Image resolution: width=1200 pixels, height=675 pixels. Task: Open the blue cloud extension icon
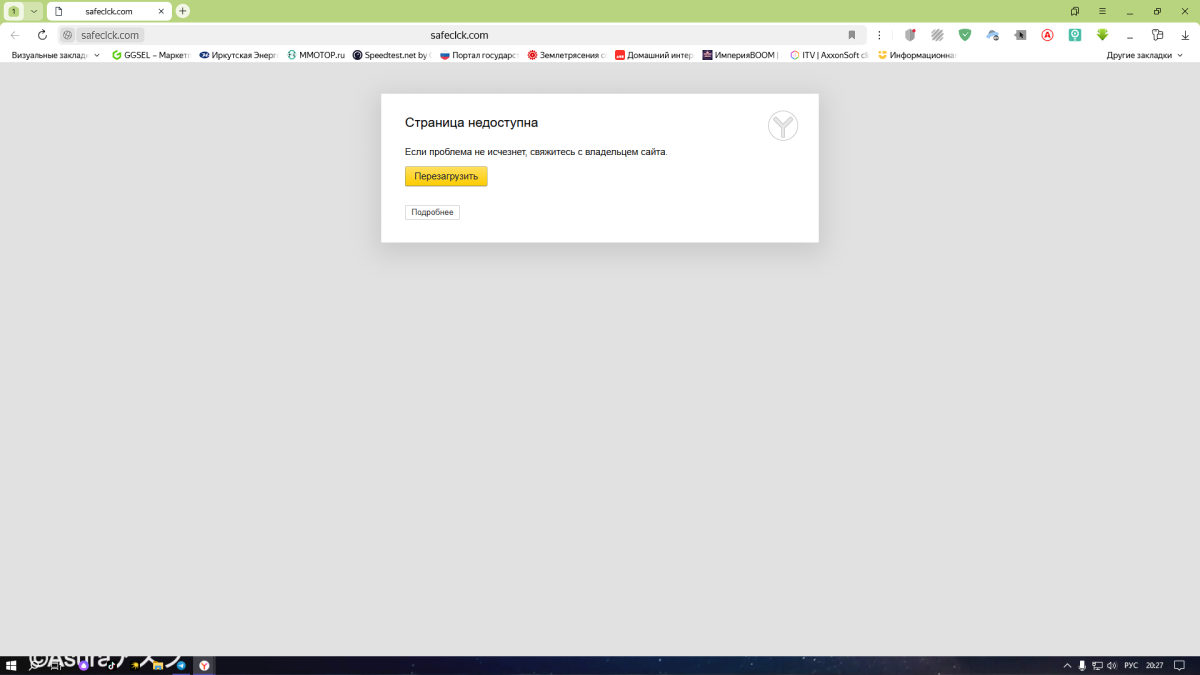point(992,35)
